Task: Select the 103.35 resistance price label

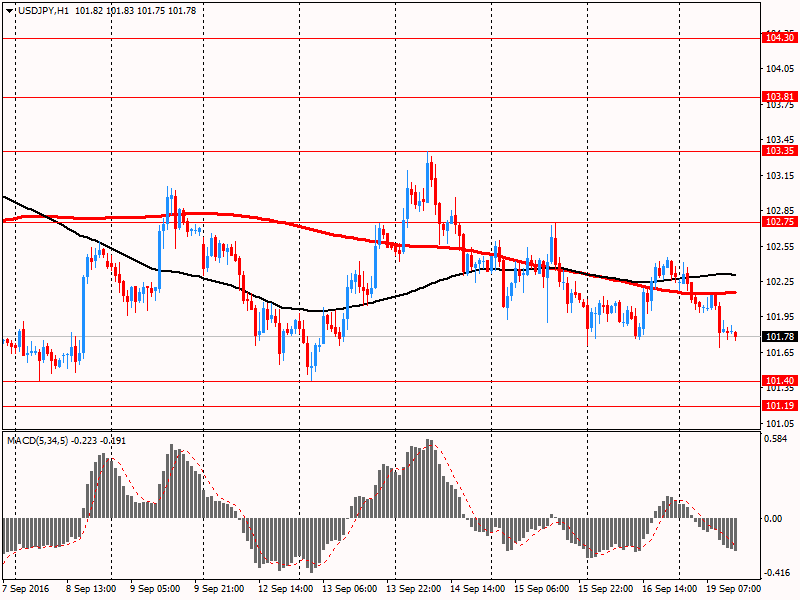Action: pos(780,151)
